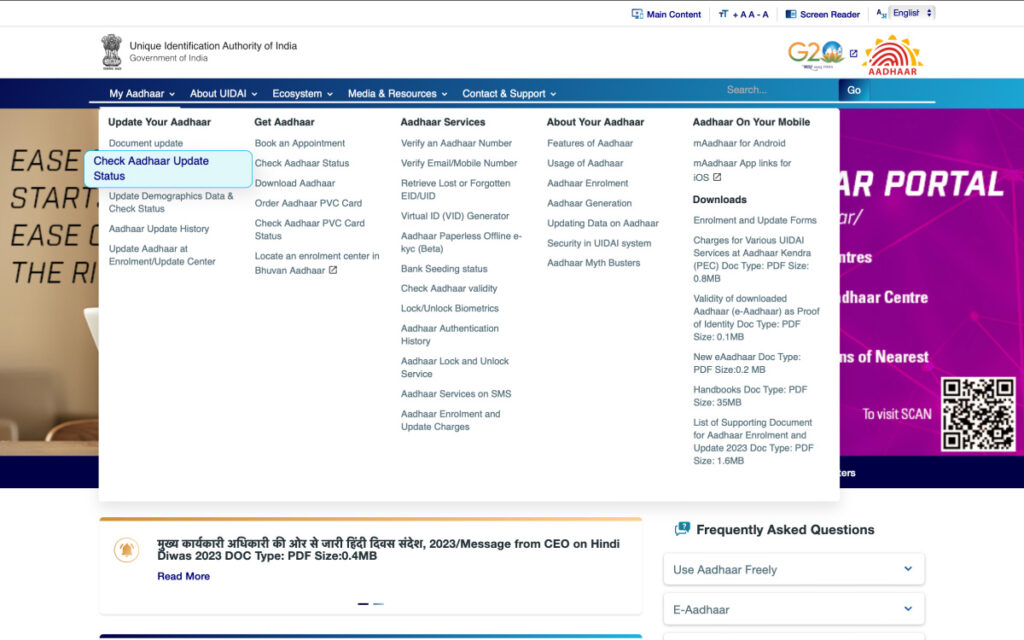Viewport: 1024px width, 640px height.
Task: Expand the Use Aadhaar Freely FAQ
Action: pos(793,569)
